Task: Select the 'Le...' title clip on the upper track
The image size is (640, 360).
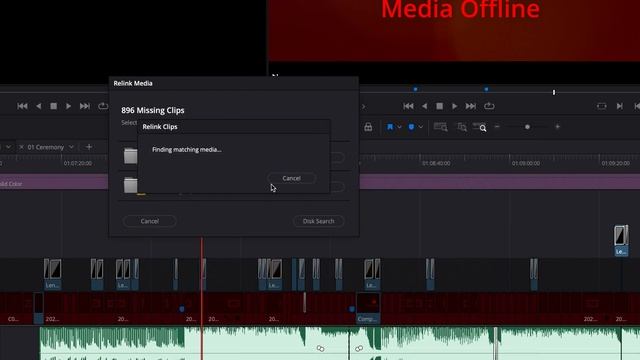Action: [621, 241]
